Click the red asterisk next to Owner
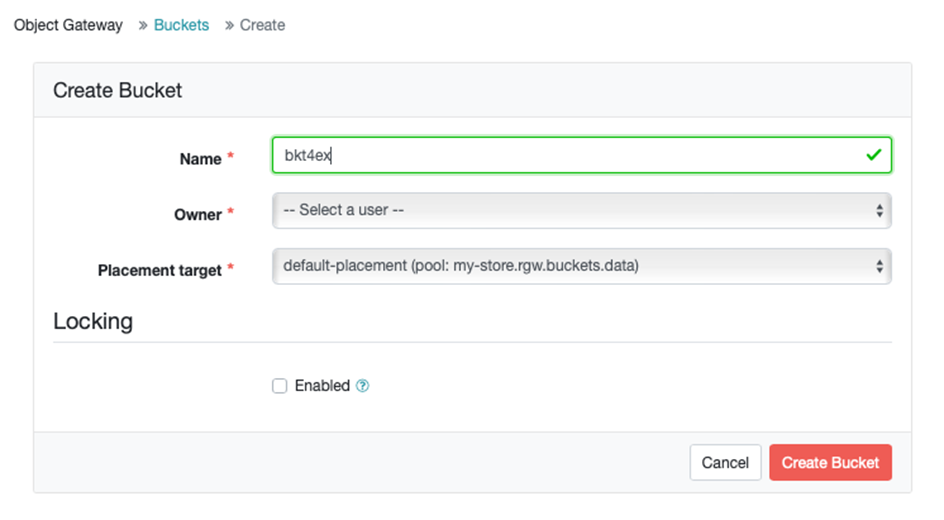The image size is (944, 520). pos(230,212)
